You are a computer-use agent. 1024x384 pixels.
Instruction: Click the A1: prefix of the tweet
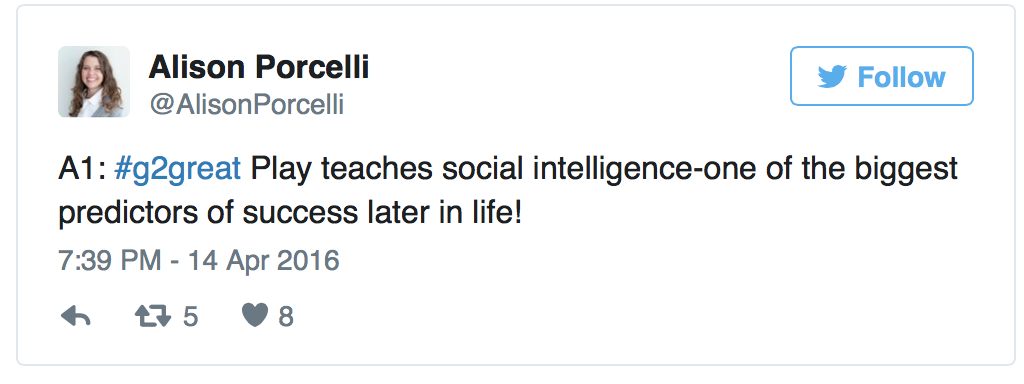click(82, 169)
